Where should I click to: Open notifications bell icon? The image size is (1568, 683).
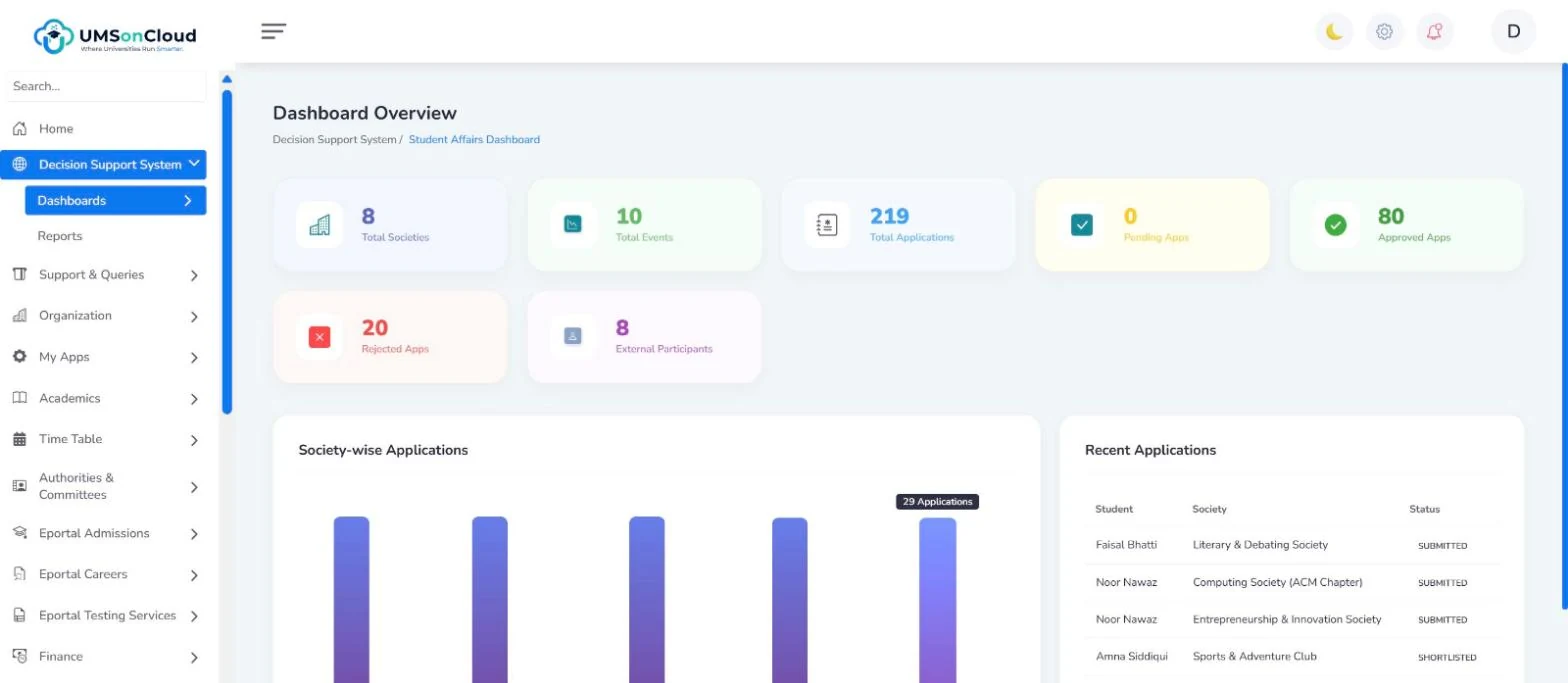click(1434, 32)
